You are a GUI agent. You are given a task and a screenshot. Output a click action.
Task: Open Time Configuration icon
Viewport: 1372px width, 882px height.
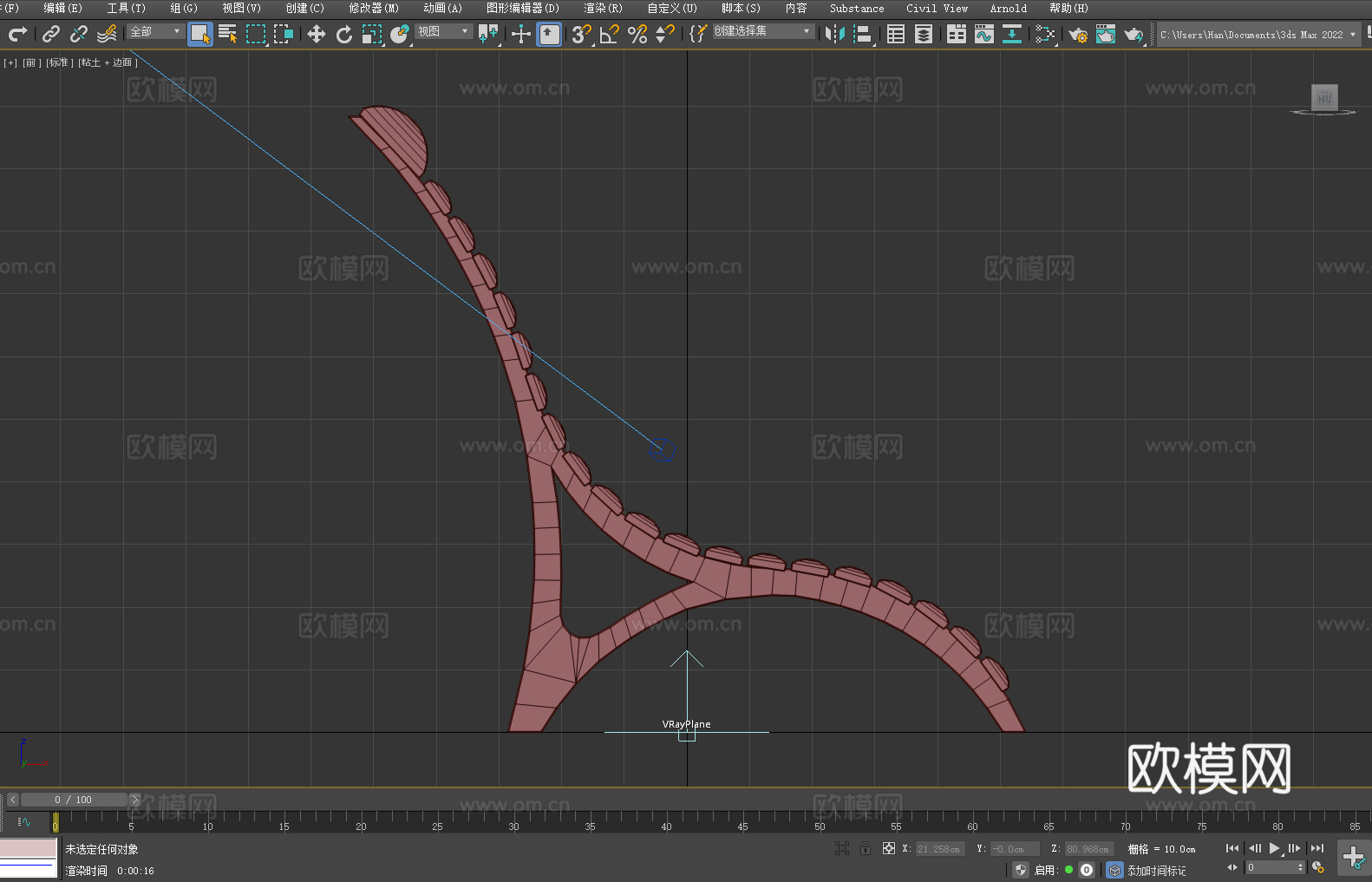[1318, 867]
